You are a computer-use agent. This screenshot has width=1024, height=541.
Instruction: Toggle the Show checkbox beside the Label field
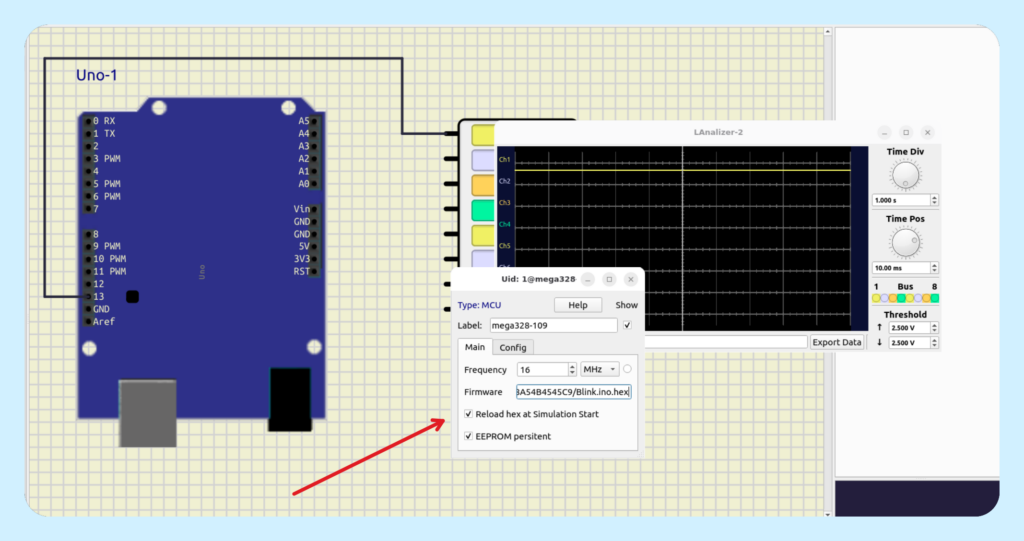[627, 325]
